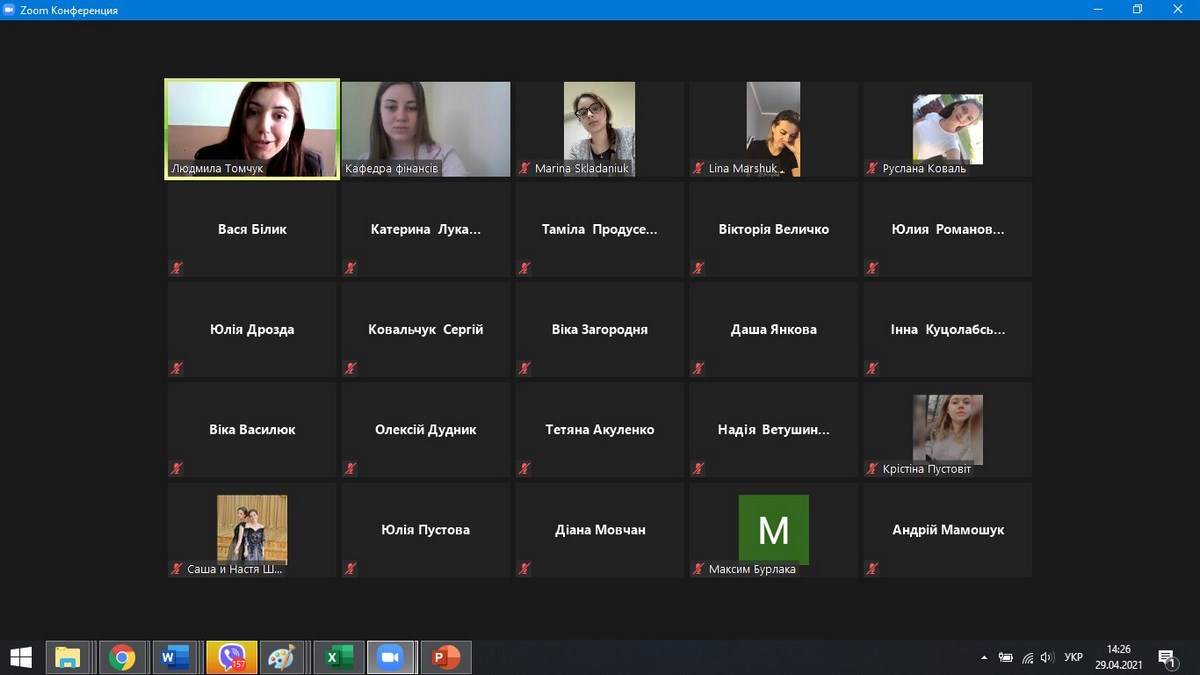Click Максим Бурлака's green avatar tile
Image resolution: width=1200 pixels, height=675 pixels.
[773, 529]
